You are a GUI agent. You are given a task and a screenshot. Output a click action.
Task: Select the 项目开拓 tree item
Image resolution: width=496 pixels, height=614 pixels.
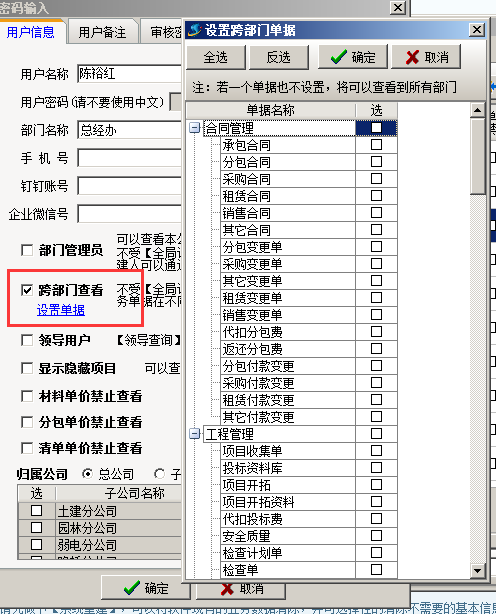246,485
